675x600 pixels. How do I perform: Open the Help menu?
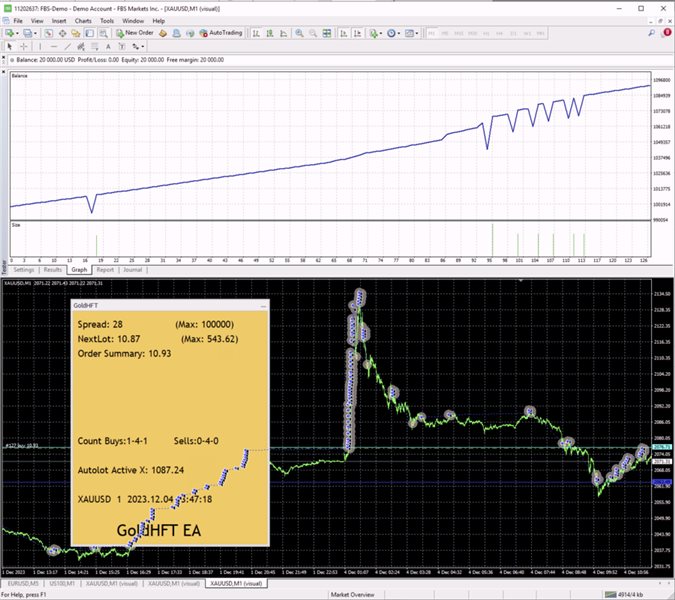tap(158, 21)
